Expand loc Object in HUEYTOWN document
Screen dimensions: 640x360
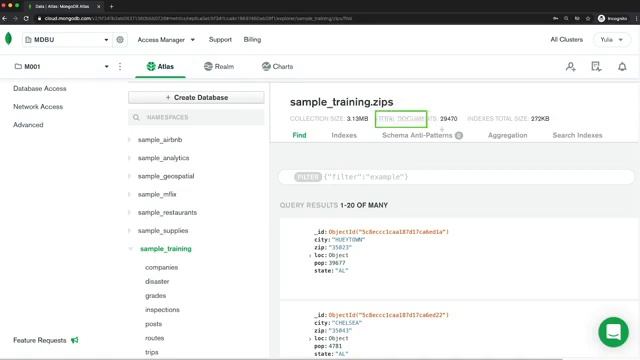tap(310, 256)
